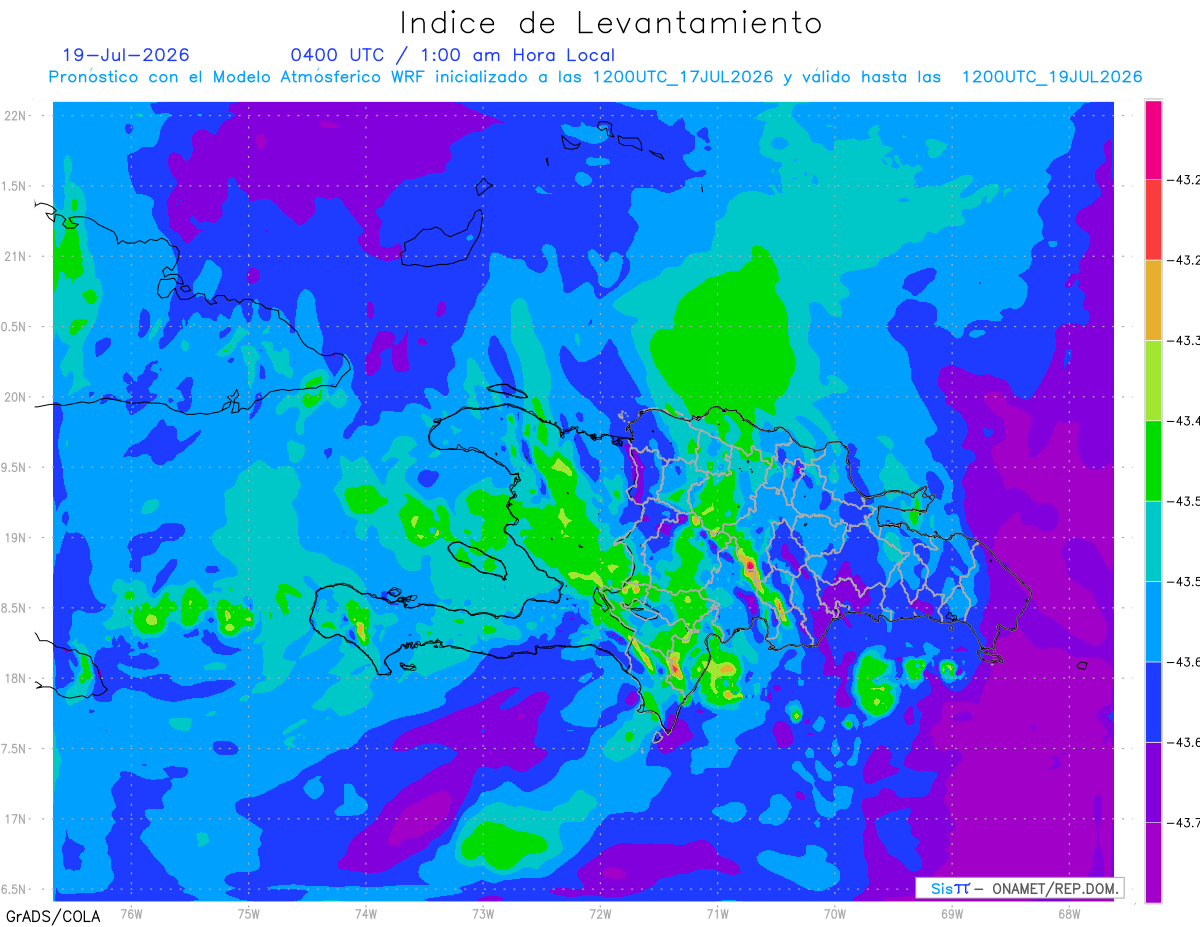Click the "73W" longitude label
Image resolution: width=1200 pixels, height=927 pixels.
[483, 913]
